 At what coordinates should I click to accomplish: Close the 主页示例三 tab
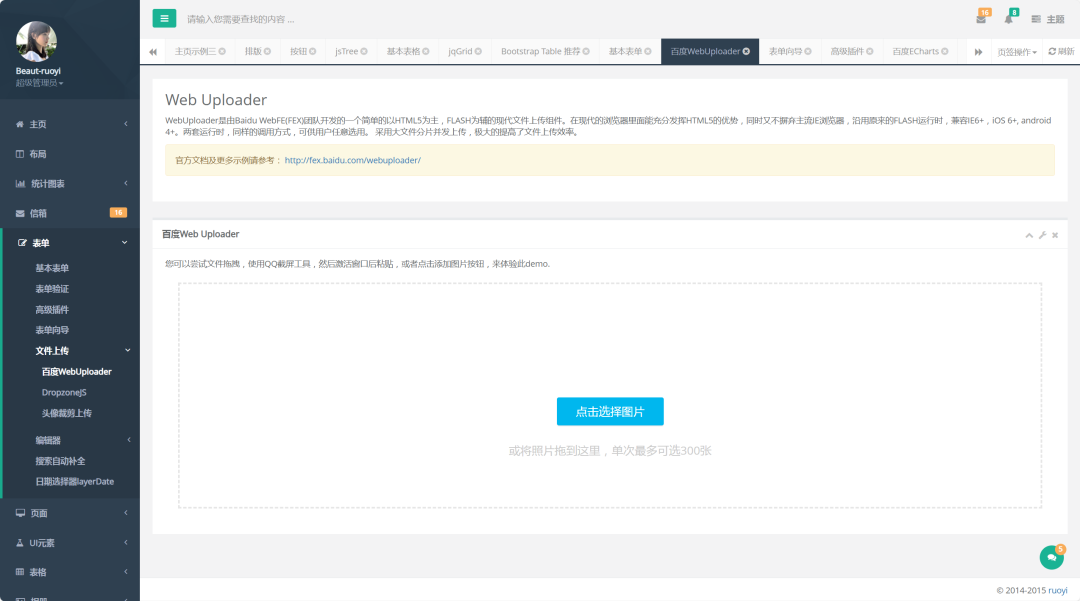[x=222, y=52]
